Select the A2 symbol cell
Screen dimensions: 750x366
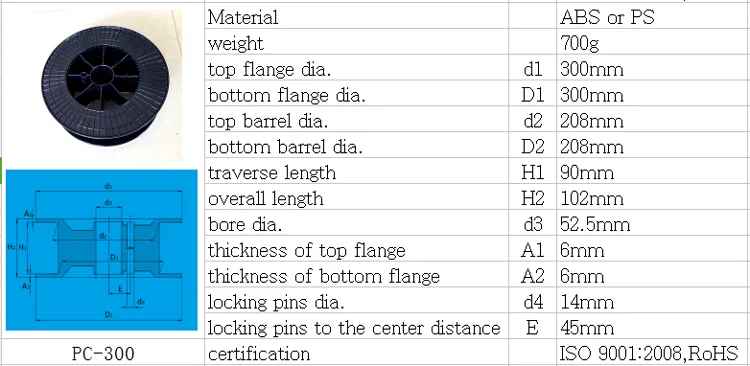533,276
